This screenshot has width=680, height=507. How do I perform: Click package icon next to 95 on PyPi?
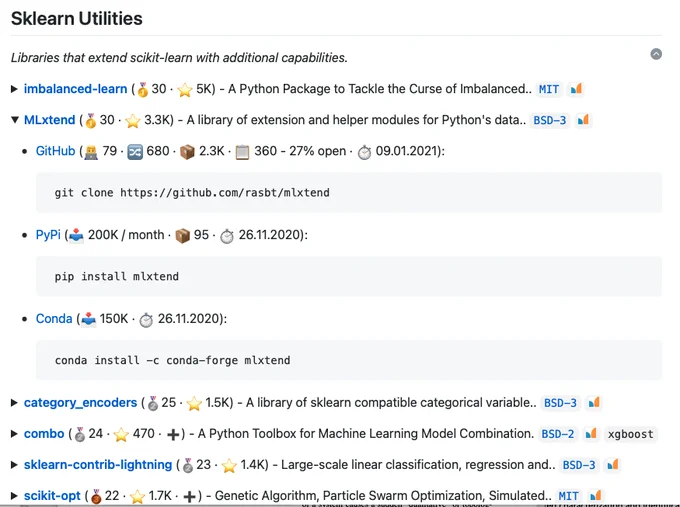pyautogui.click(x=183, y=236)
